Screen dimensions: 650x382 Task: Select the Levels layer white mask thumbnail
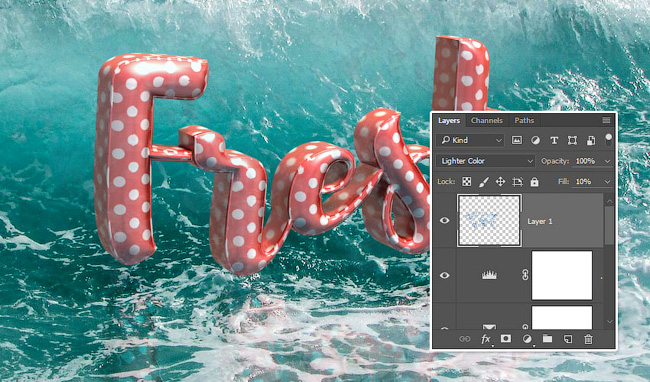tap(562, 275)
